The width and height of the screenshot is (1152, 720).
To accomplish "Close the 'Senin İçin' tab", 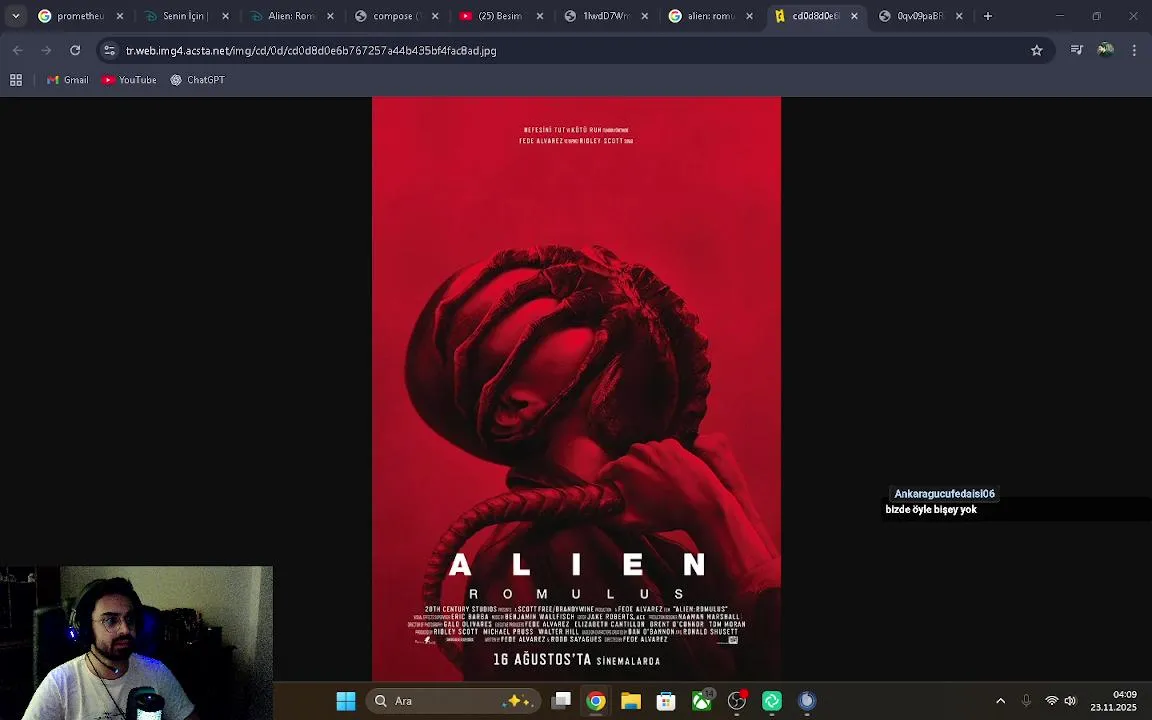I will [226, 16].
